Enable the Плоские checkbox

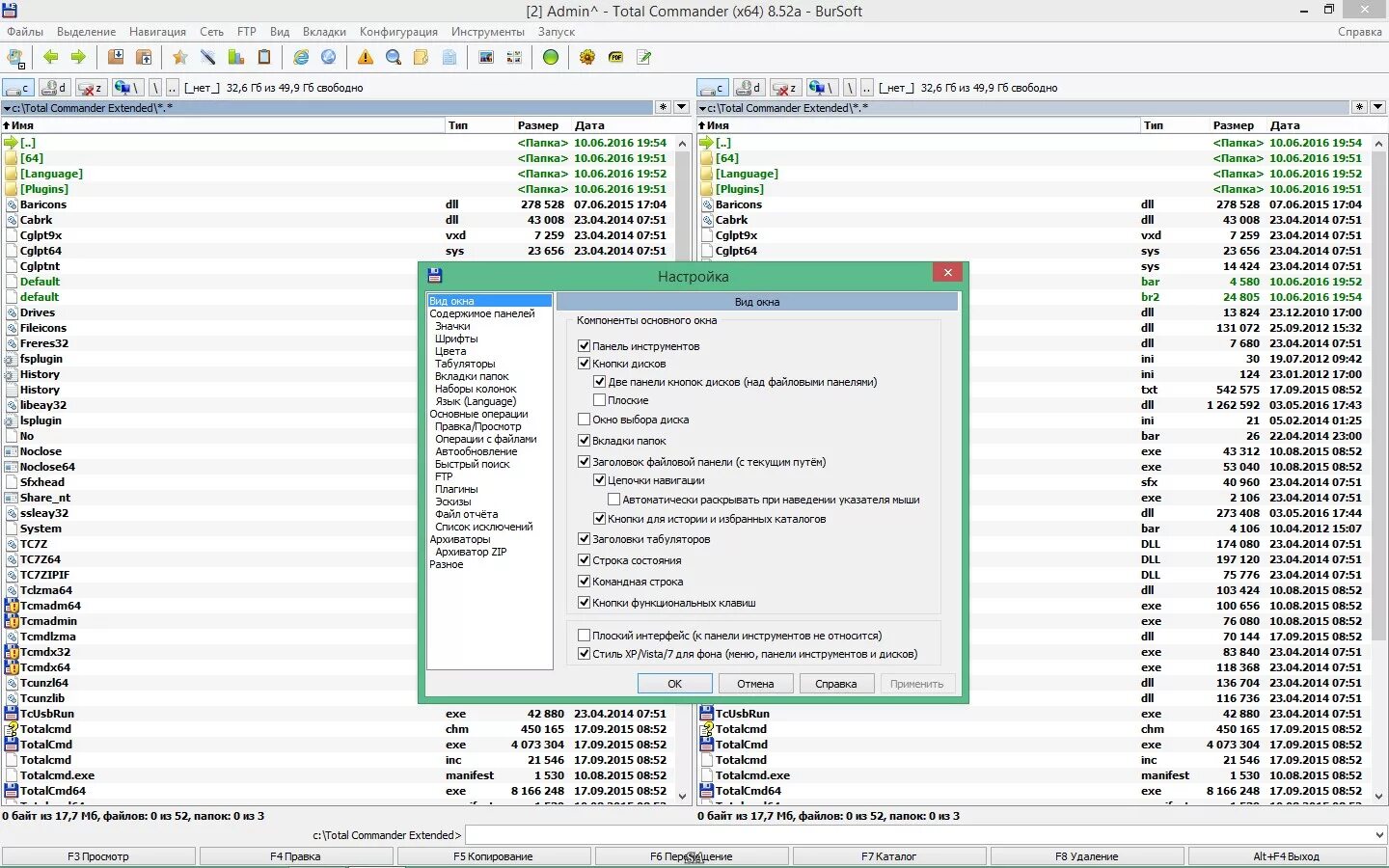599,400
